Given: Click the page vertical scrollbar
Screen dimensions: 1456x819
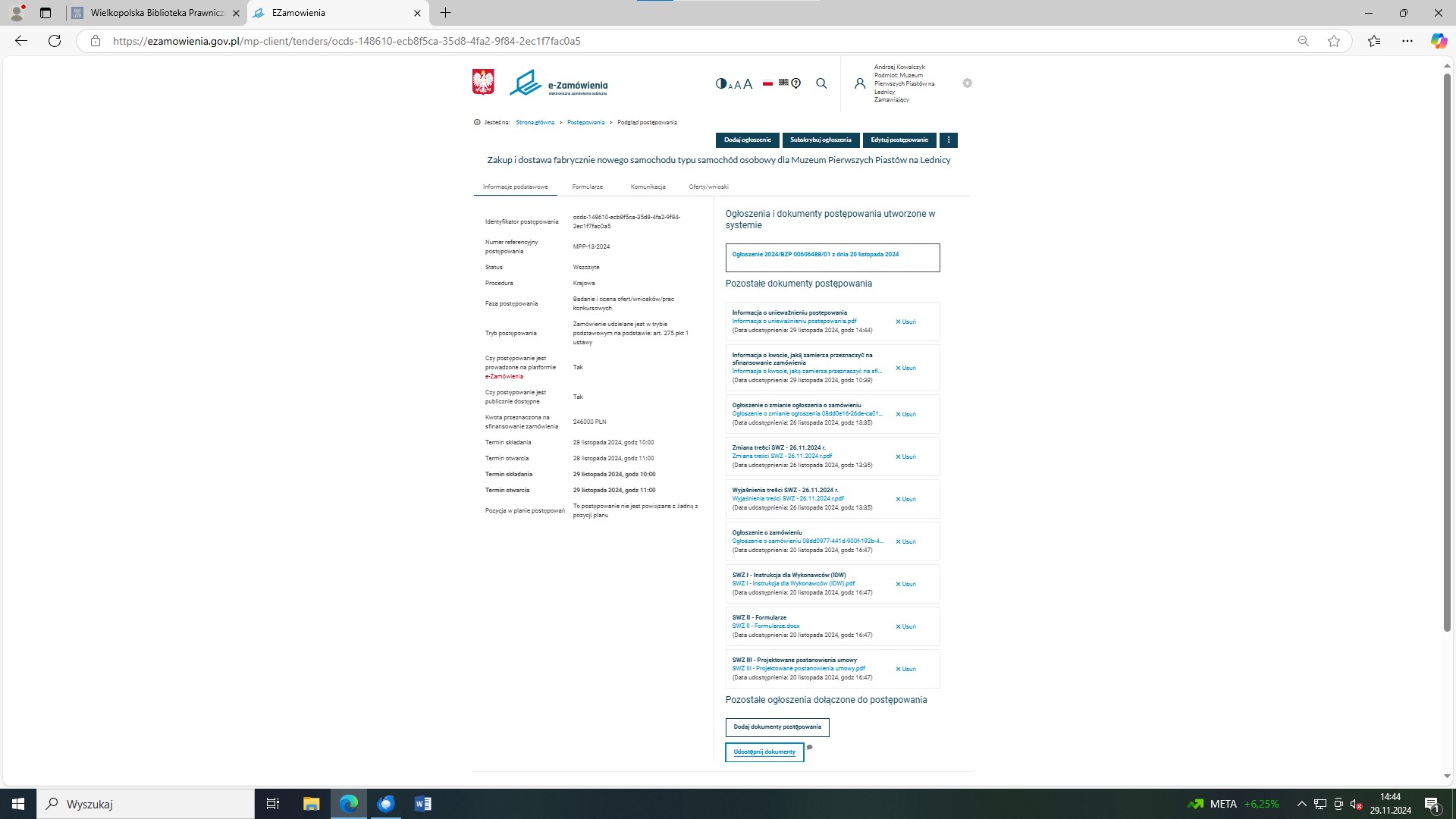Looking at the screenshot, I should [x=1447, y=349].
